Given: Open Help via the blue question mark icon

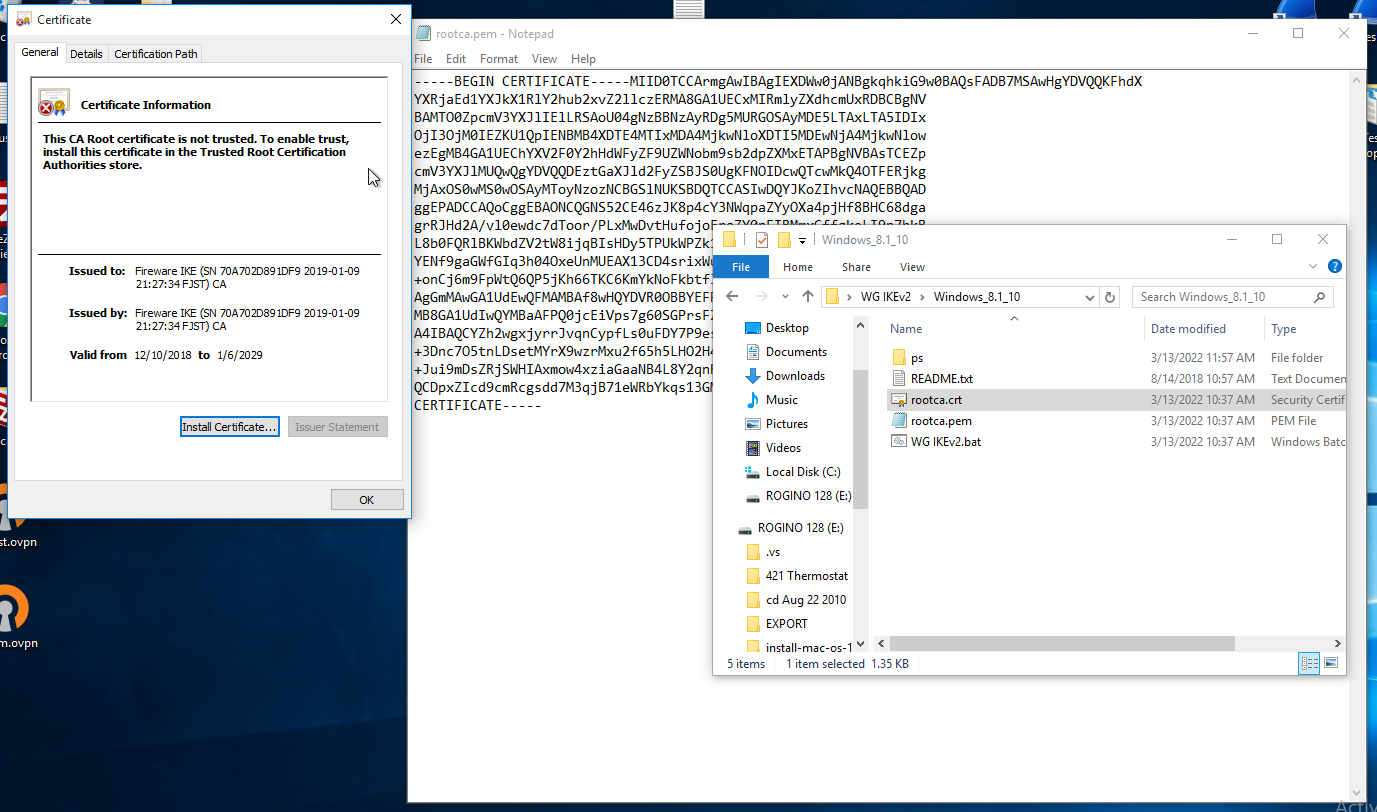Looking at the screenshot, I should tap(1334, 266).
